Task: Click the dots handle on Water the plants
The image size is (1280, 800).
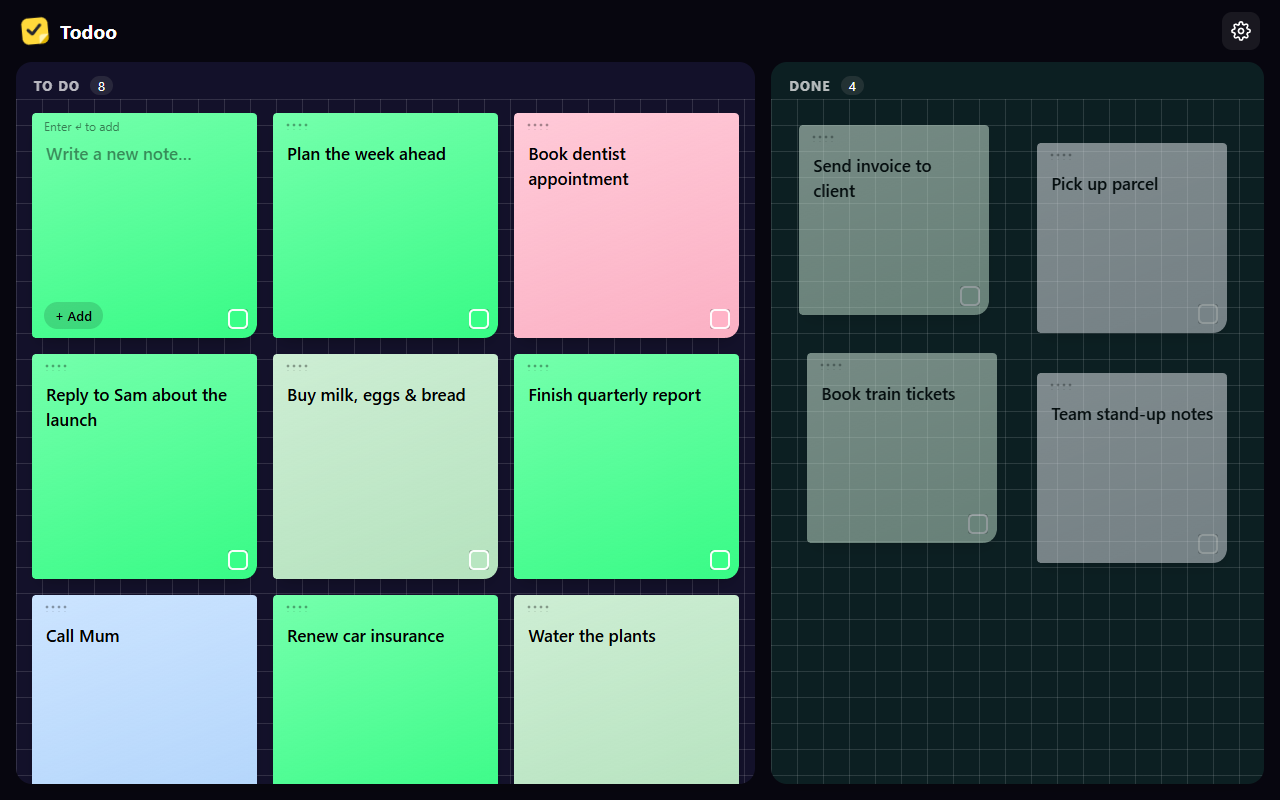Action: [x=538, y=607]
